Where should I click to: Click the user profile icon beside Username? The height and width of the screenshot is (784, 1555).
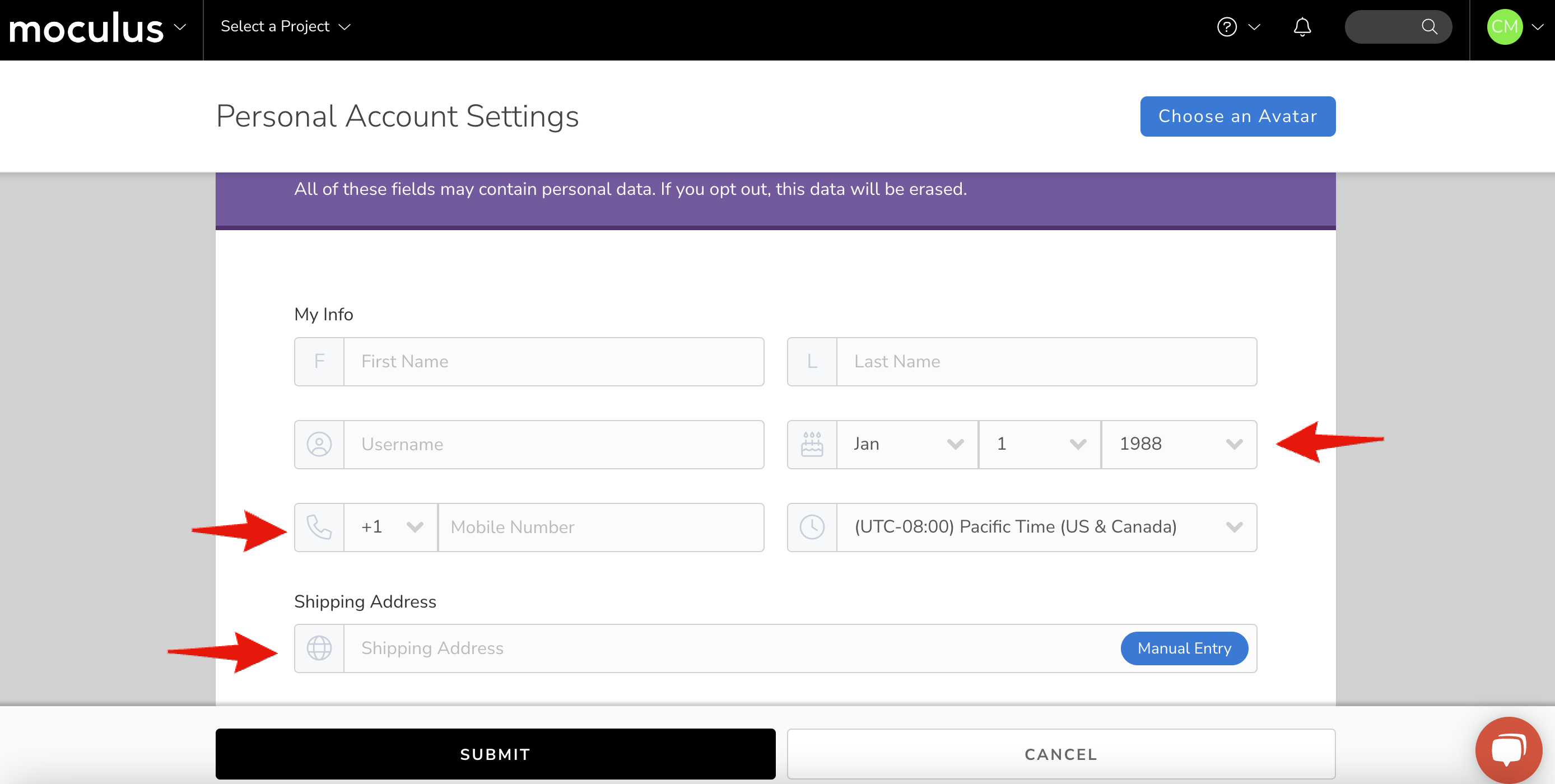click(319, 444)
